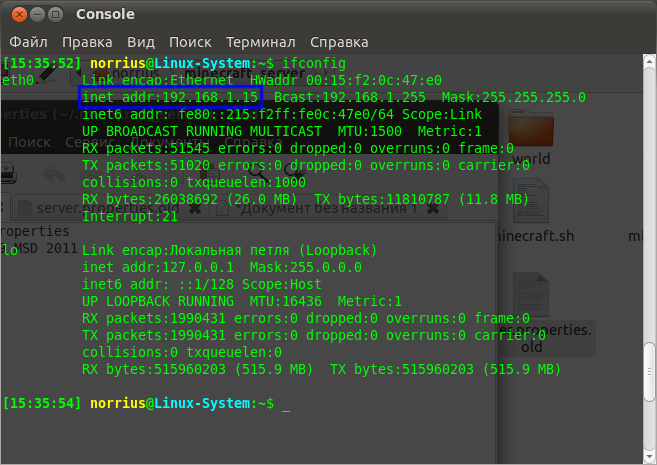
Task: Click RX packets:1990431 text
Action: (x=154, y=318)
